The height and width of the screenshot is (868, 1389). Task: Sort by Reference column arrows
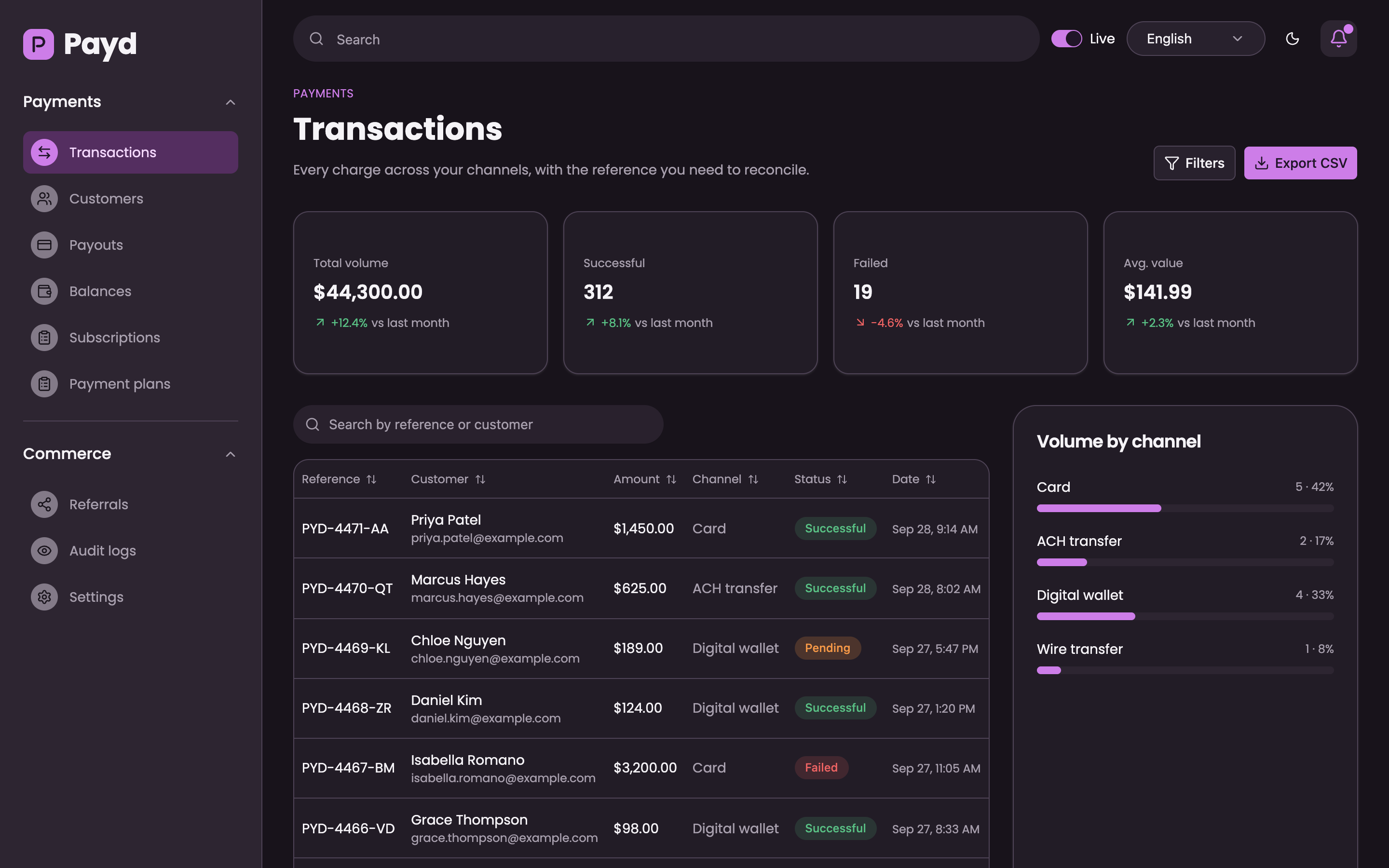[371, 479]
